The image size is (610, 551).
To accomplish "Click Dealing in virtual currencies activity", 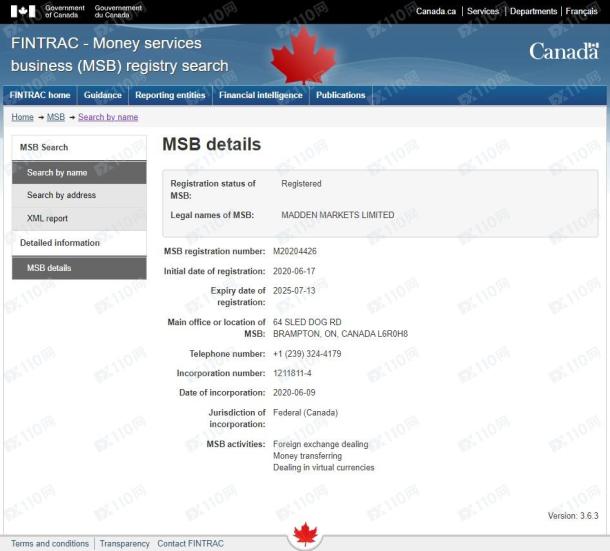I will point(324,467).
